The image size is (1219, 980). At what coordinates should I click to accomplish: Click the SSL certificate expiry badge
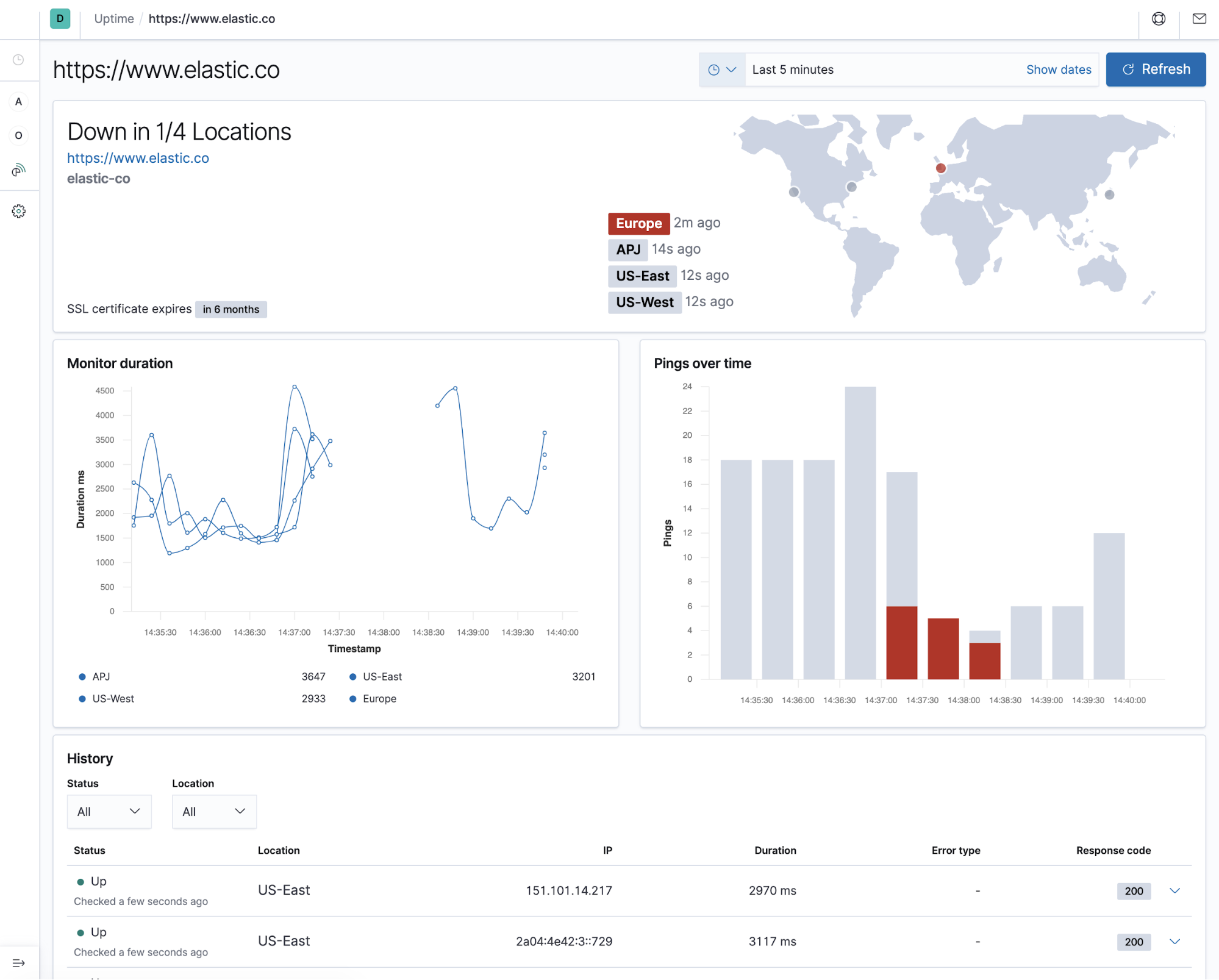click(230, 308)
